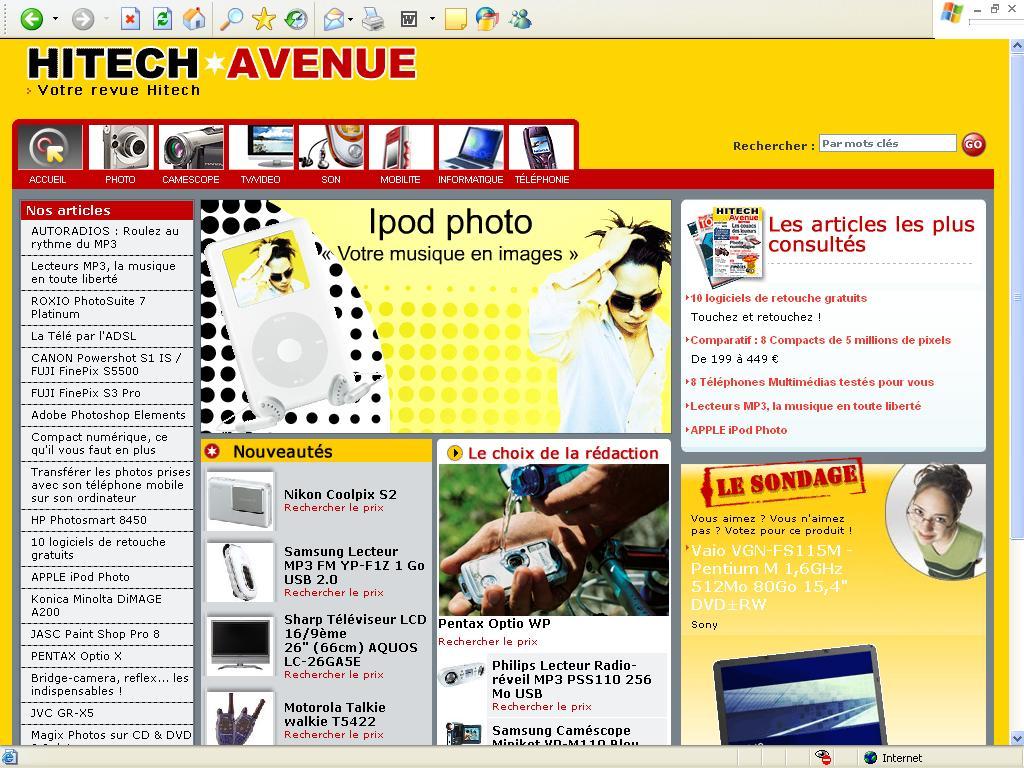Open the PHOTO category tab

pos(120,155)
